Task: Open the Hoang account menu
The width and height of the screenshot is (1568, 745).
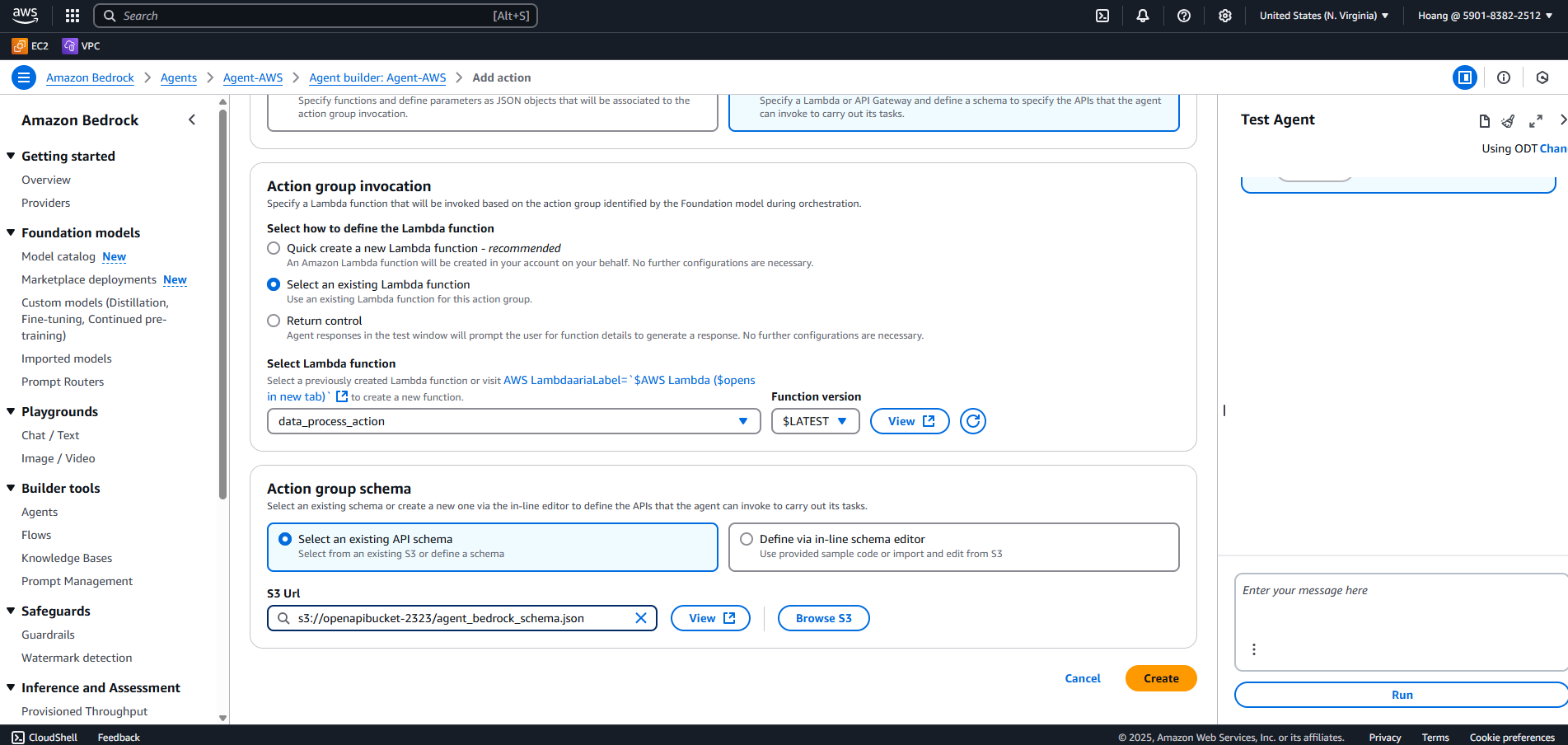Action: pos(1485,16)
